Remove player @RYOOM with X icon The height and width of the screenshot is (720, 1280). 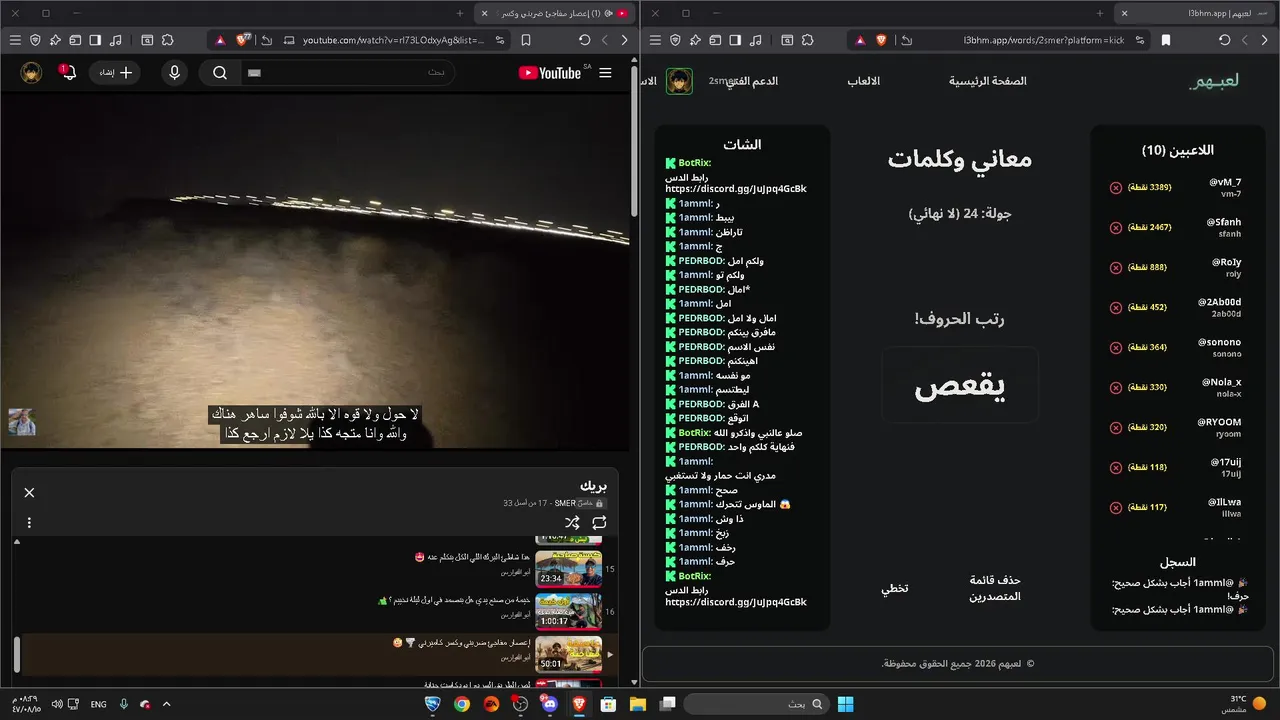(1116, 427)
